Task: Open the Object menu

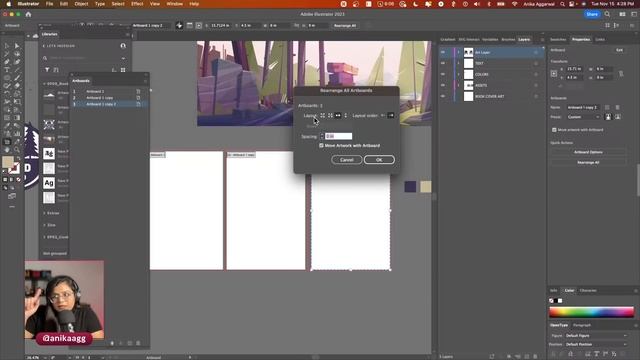Action: click(x=81, y=4)
